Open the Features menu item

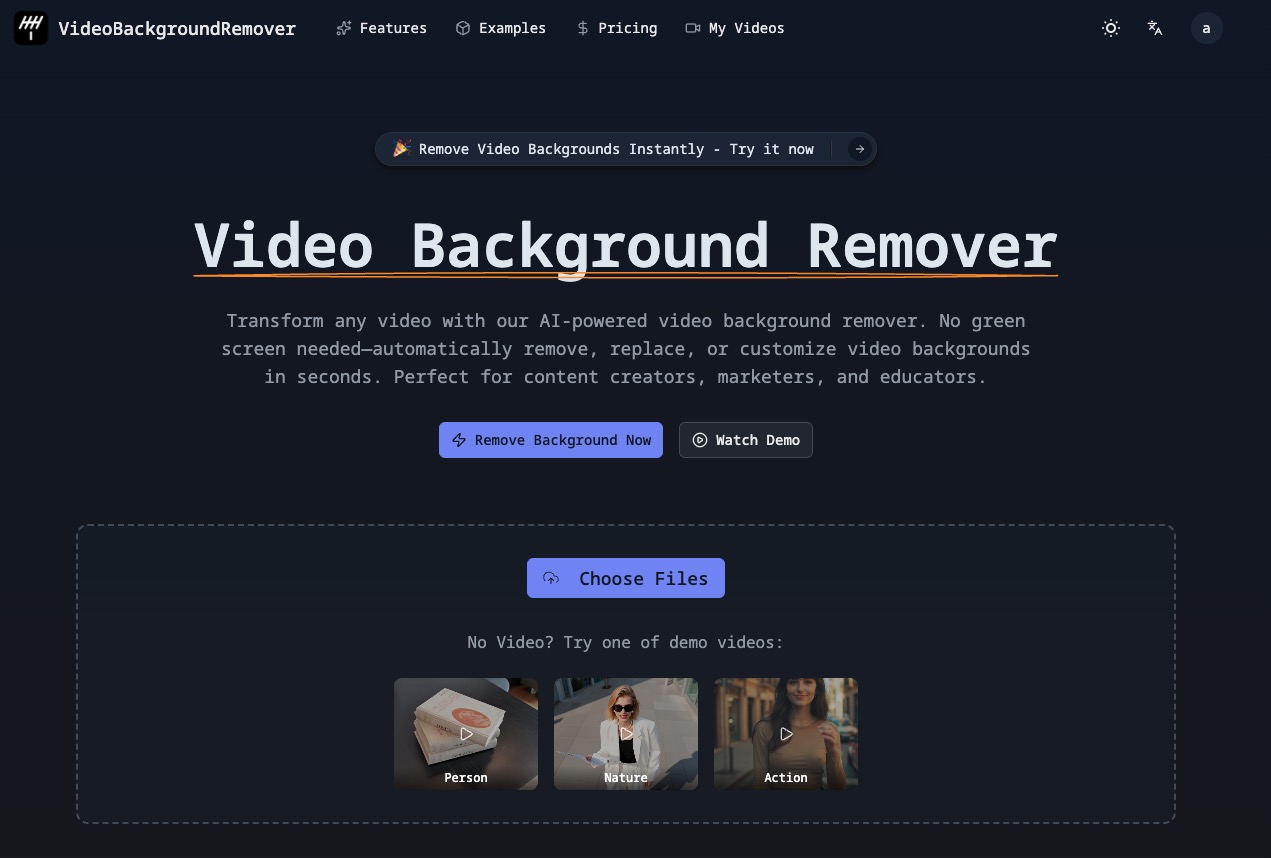click(x=381, y=28)
